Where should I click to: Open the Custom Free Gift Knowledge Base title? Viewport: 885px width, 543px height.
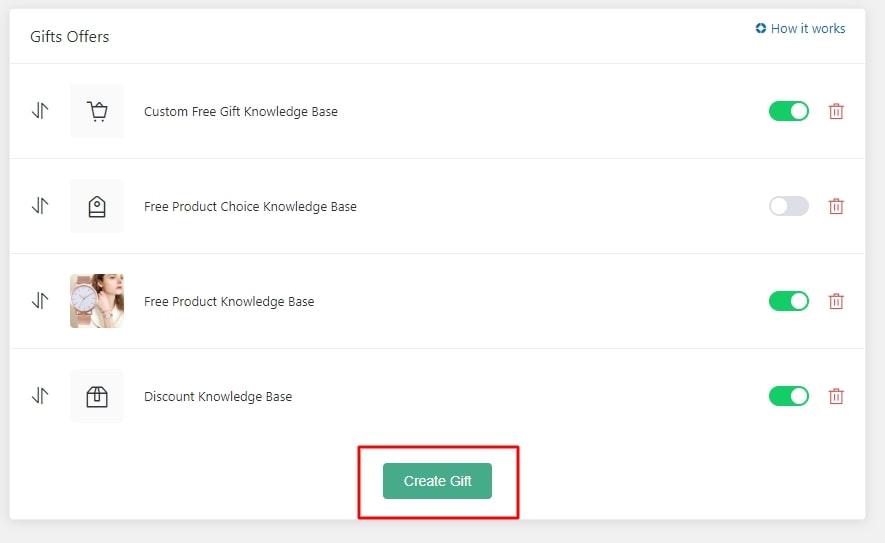pyautogui.click(x=241, y=112)
